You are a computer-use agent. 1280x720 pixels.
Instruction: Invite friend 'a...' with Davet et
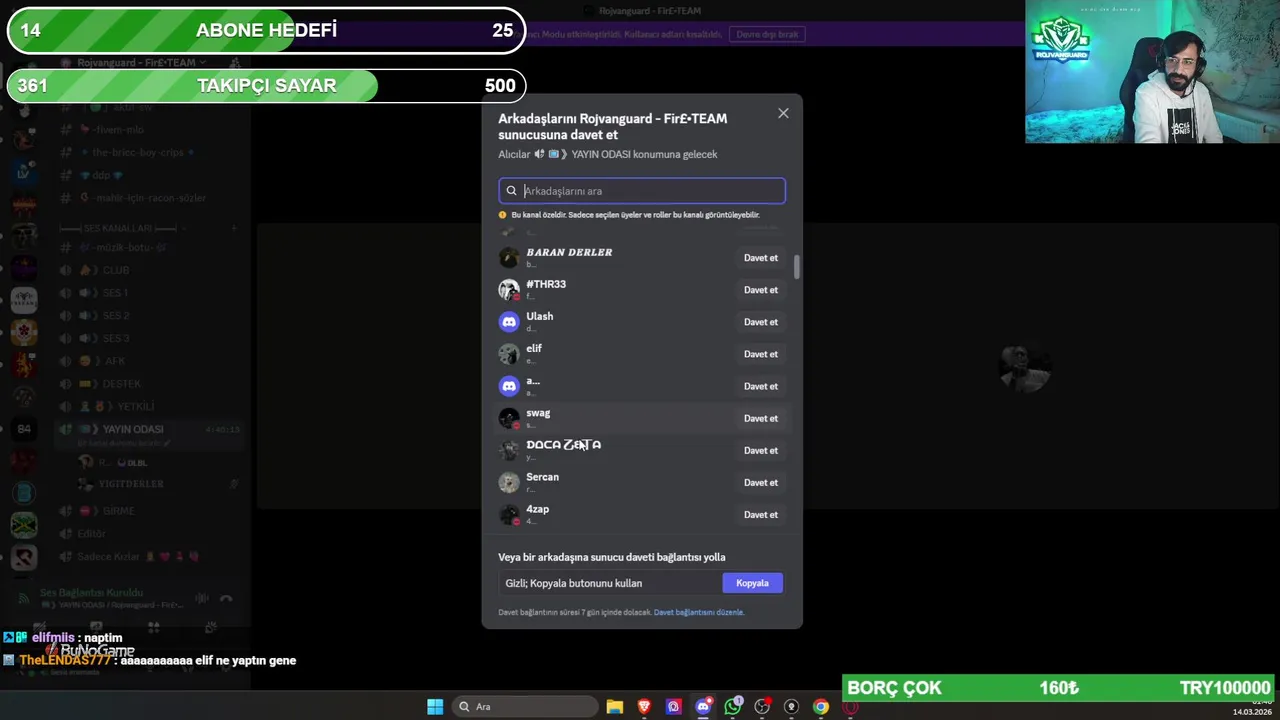(x=760, y=386)
